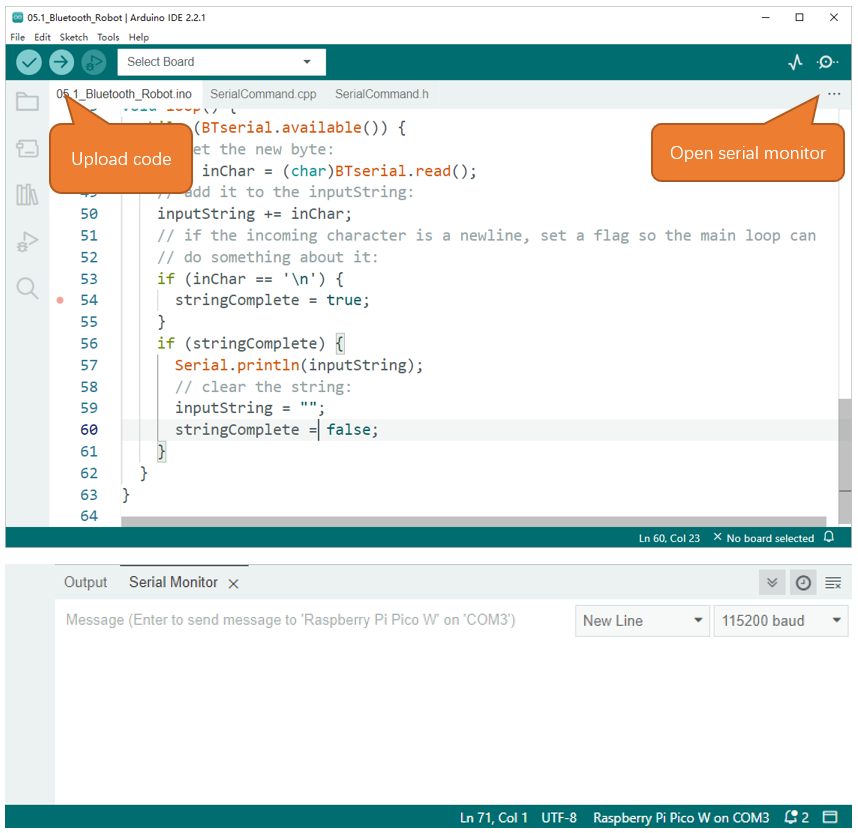
Task: Toggle bottom panel icon in status bar
Action: (x=830, y=817)
